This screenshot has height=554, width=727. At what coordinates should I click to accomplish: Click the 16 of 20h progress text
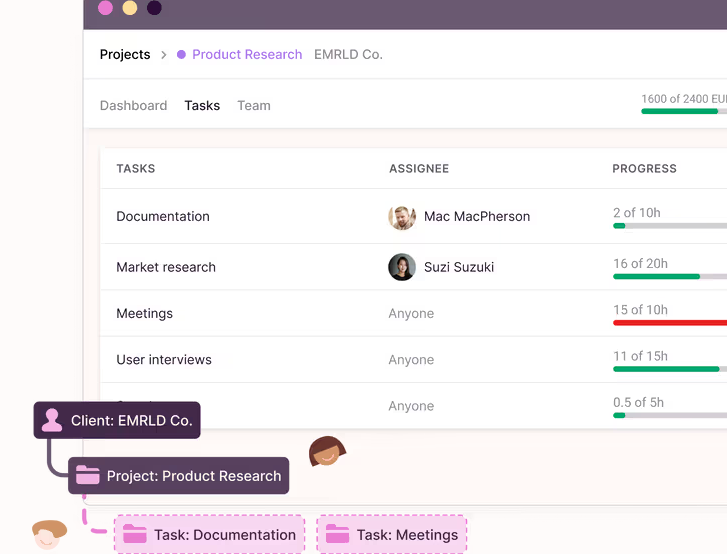tap(640, 263)
